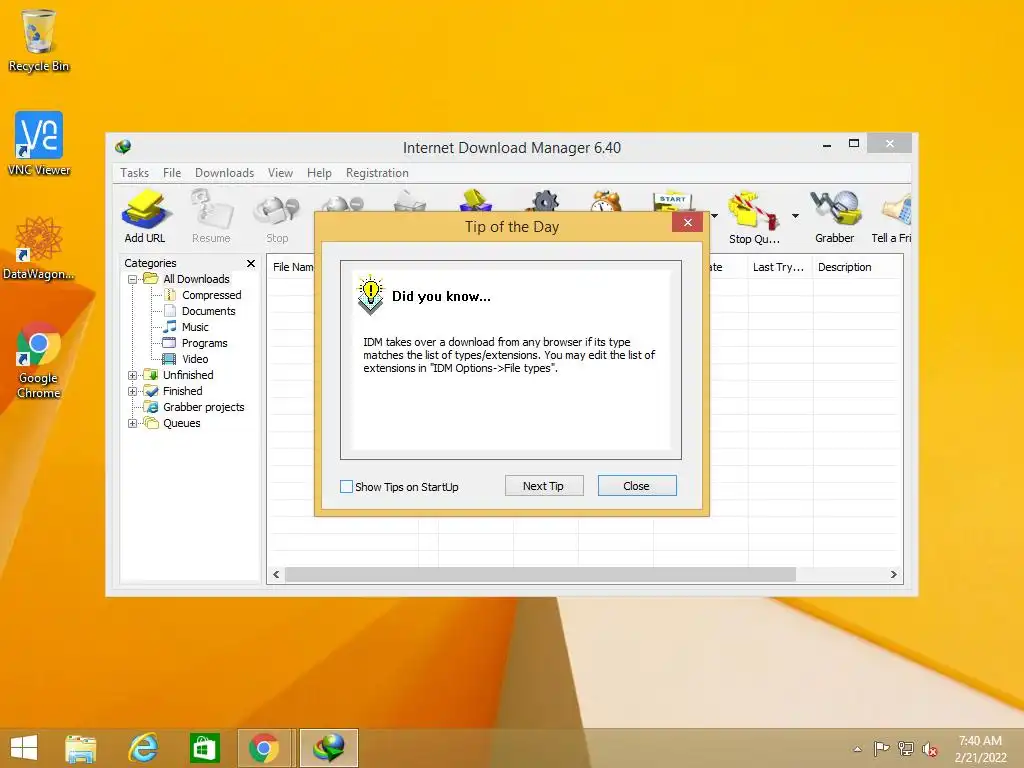Screen dimensions: 1024x768
Task: Expand the Queues tree node
Action: (x=133, y=423)
